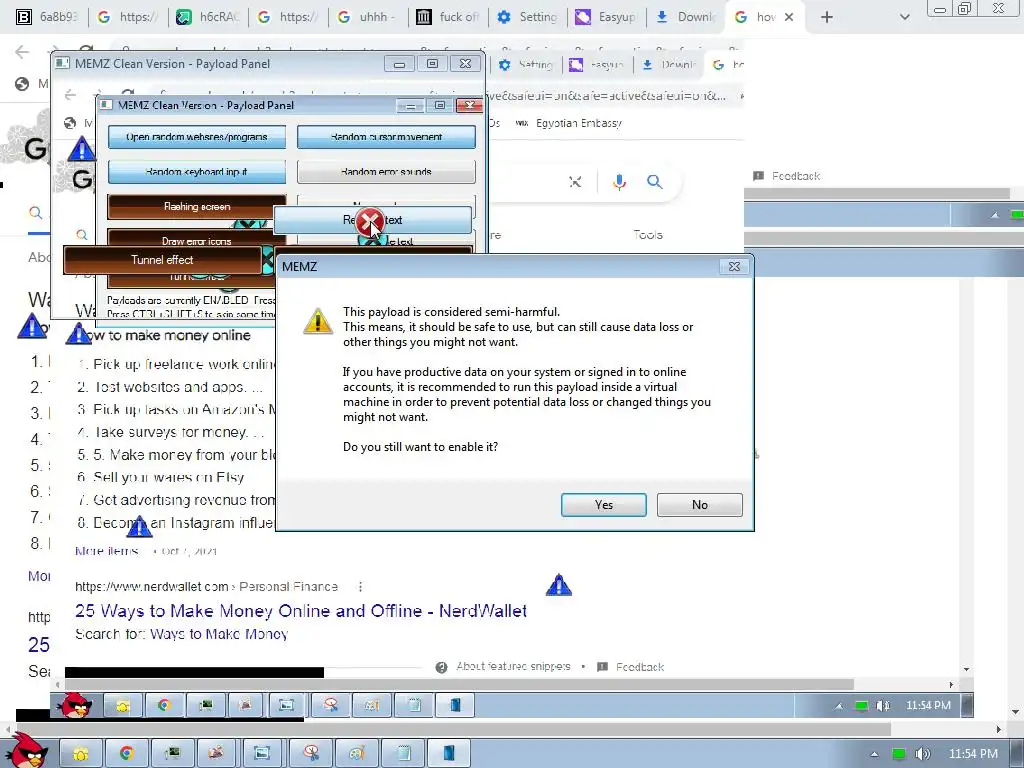Click the More items link under the list
Image resolution: width=1024 pixels, height=768 pixels.
(106, 551)
